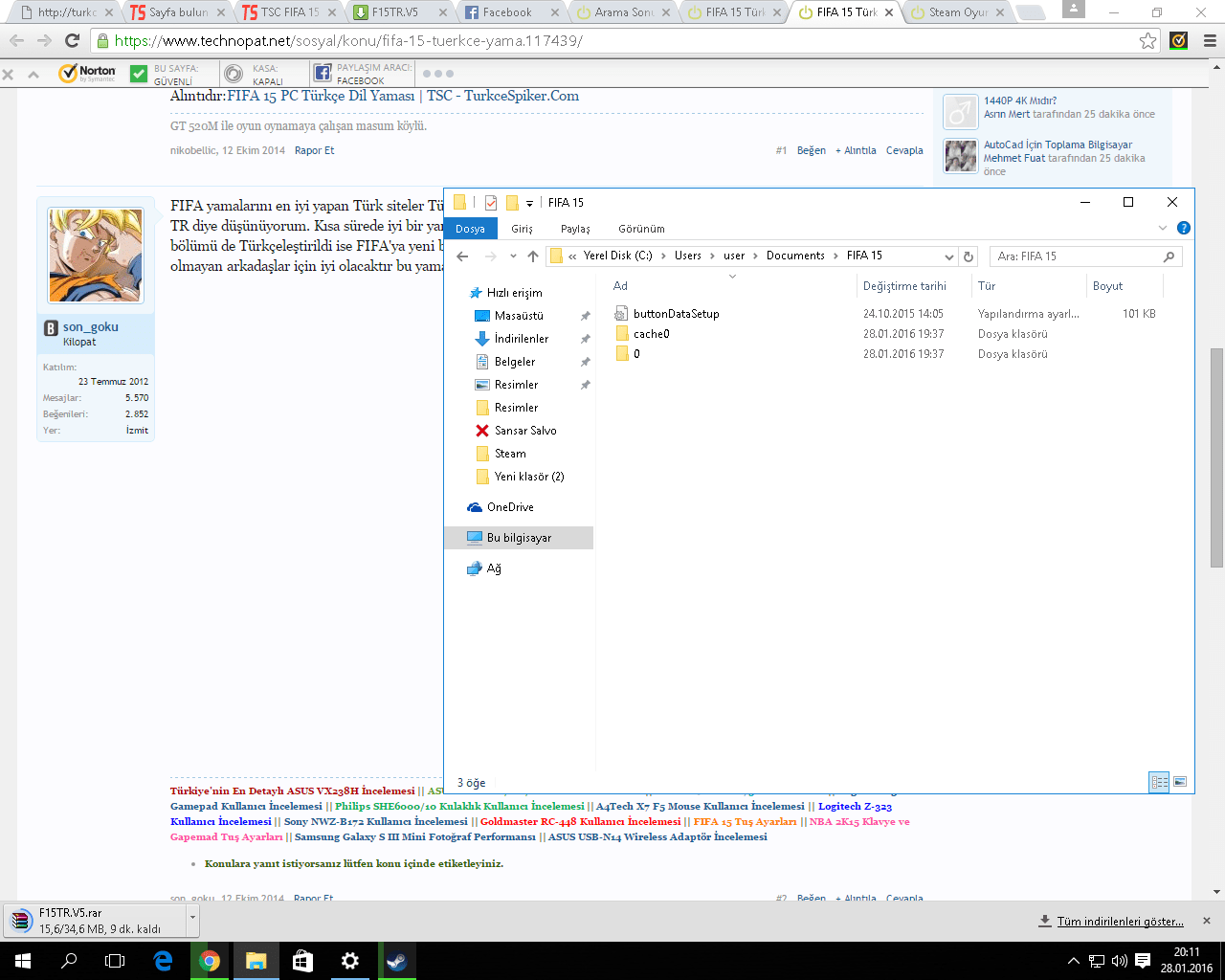Refresh the FIFA 15 folder view
The height and width of the screenshot is (980, 1225).
(969, 256)
